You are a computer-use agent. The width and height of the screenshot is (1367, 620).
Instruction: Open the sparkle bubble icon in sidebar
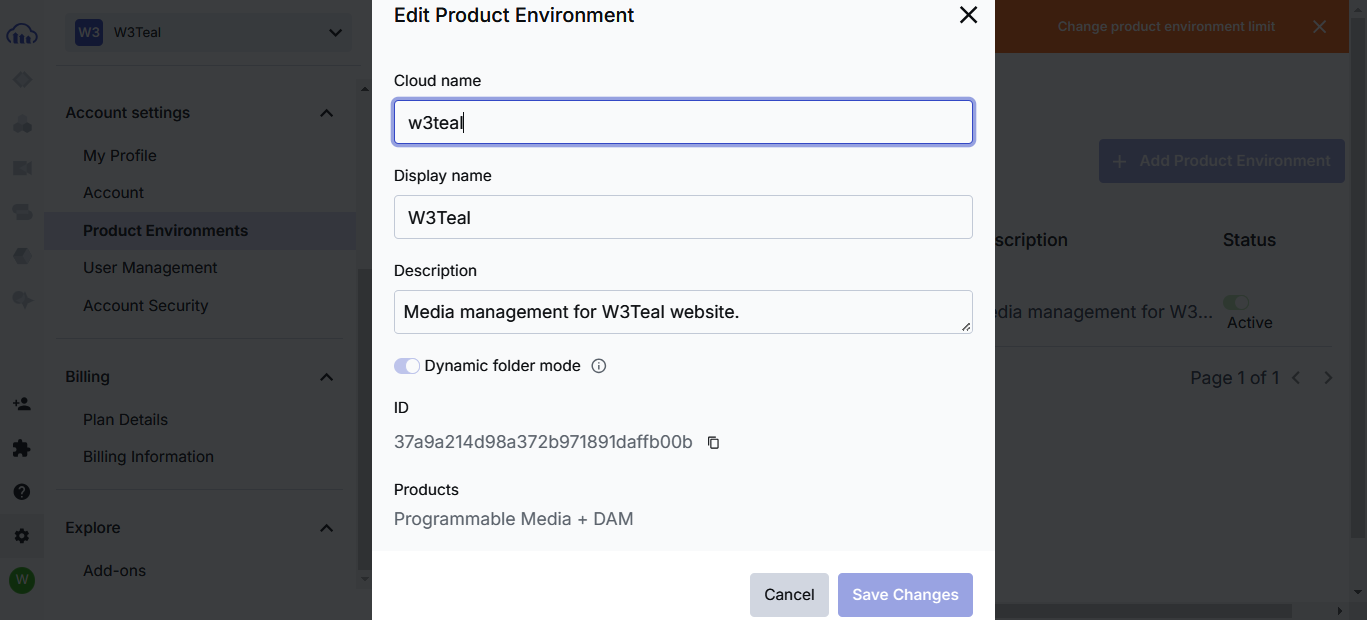pos(21,299)
